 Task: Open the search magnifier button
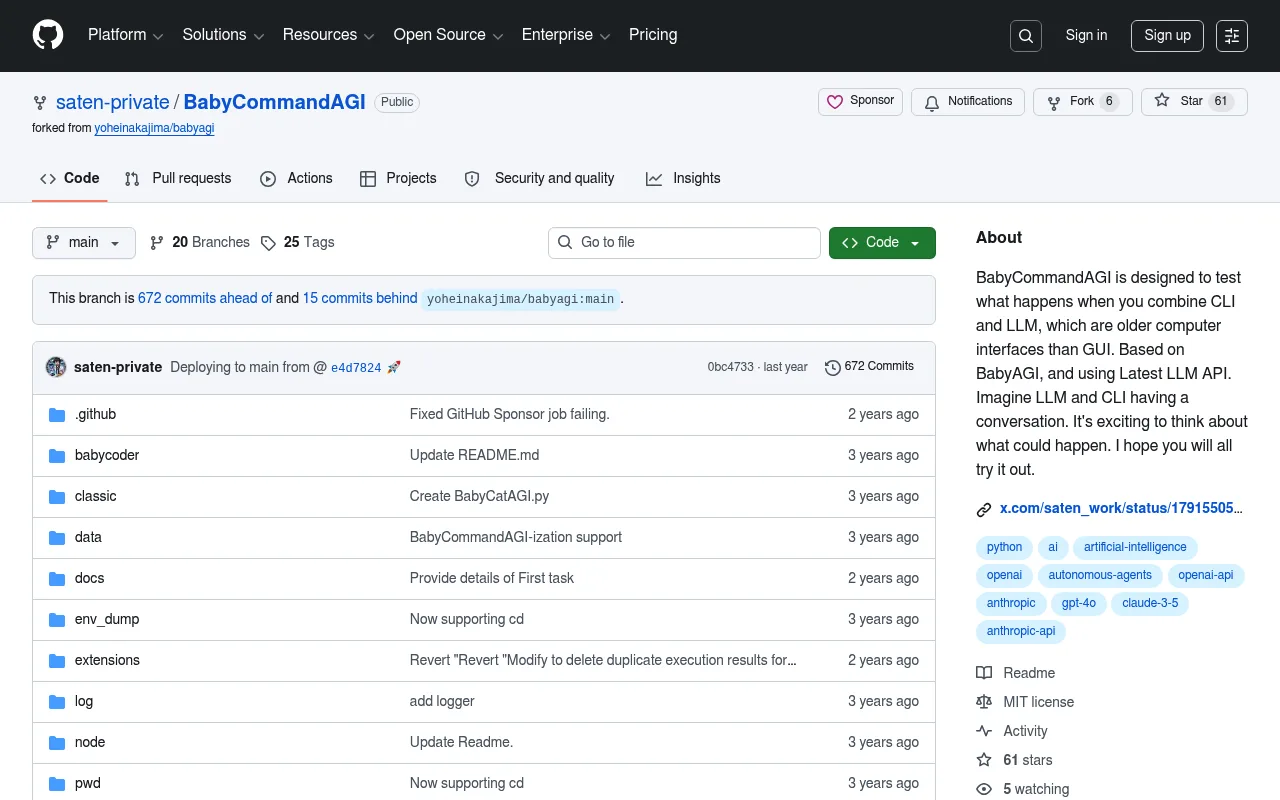point(1026,36)
